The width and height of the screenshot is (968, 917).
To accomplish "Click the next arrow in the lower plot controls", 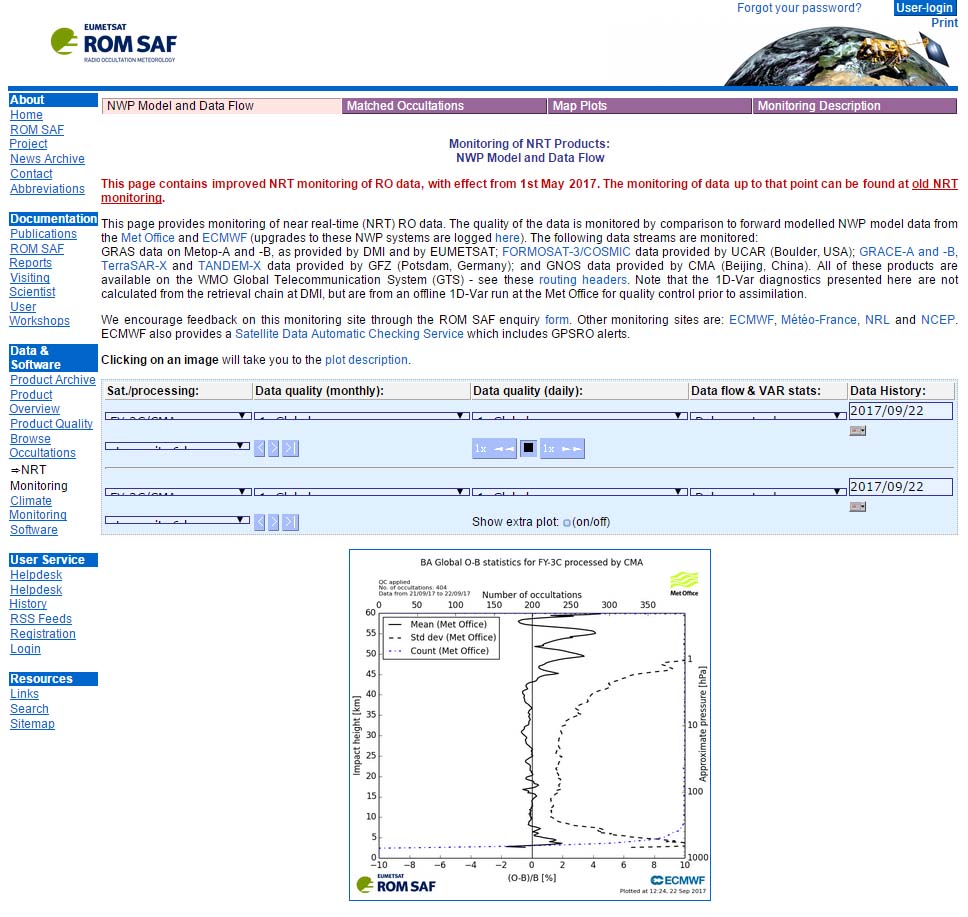I will (273, 522).
